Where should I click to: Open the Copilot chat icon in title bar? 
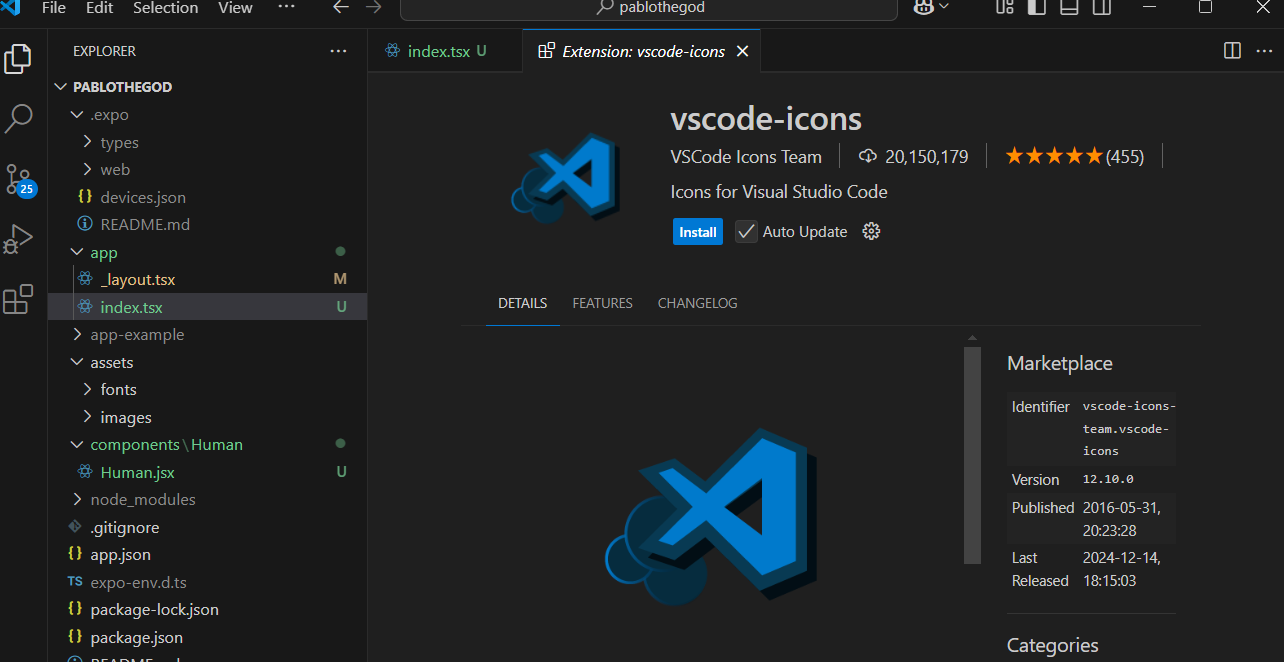[x=923, y=8]
